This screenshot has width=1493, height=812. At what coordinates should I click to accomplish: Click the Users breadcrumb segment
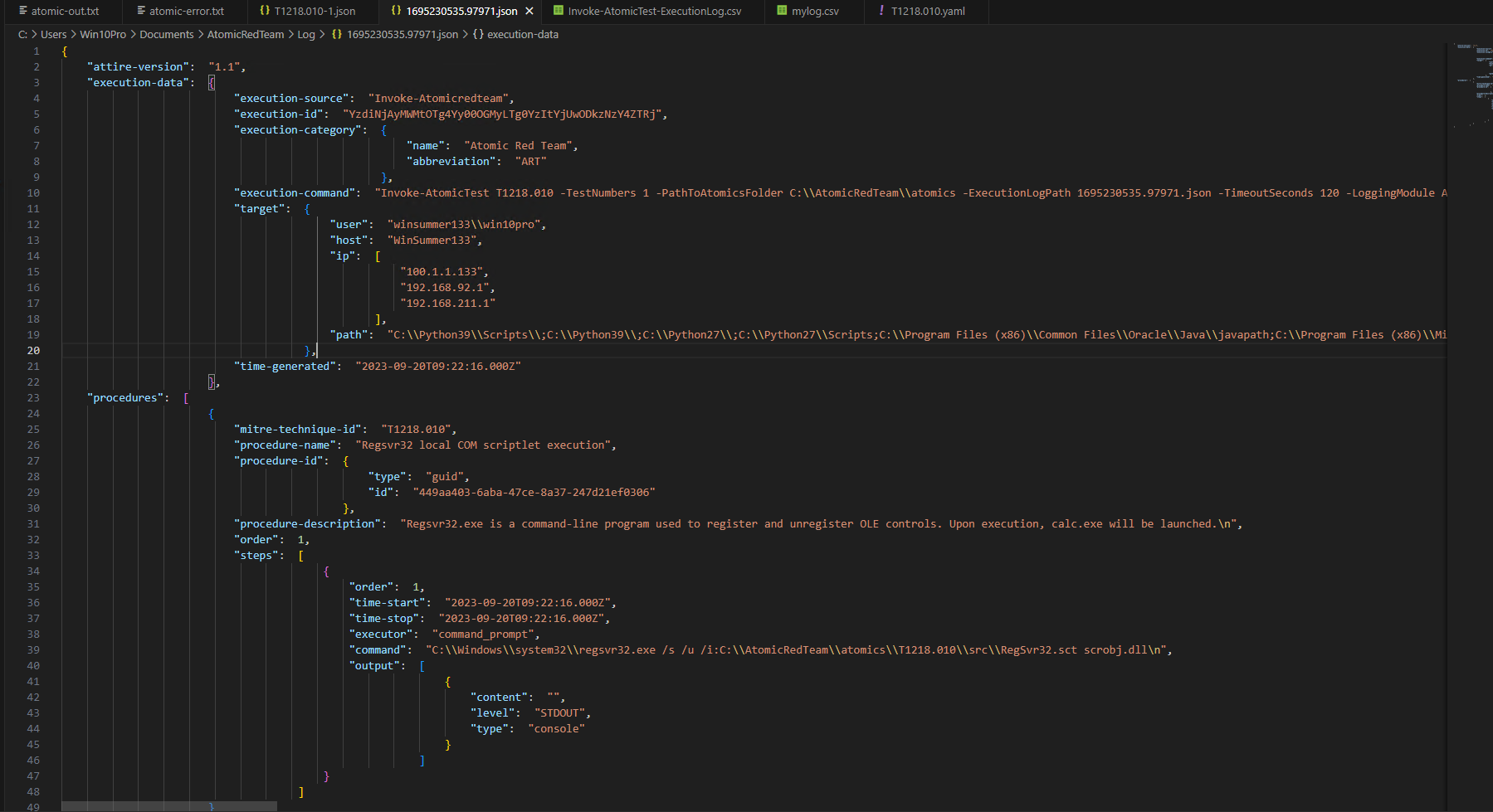click(54, 34)
